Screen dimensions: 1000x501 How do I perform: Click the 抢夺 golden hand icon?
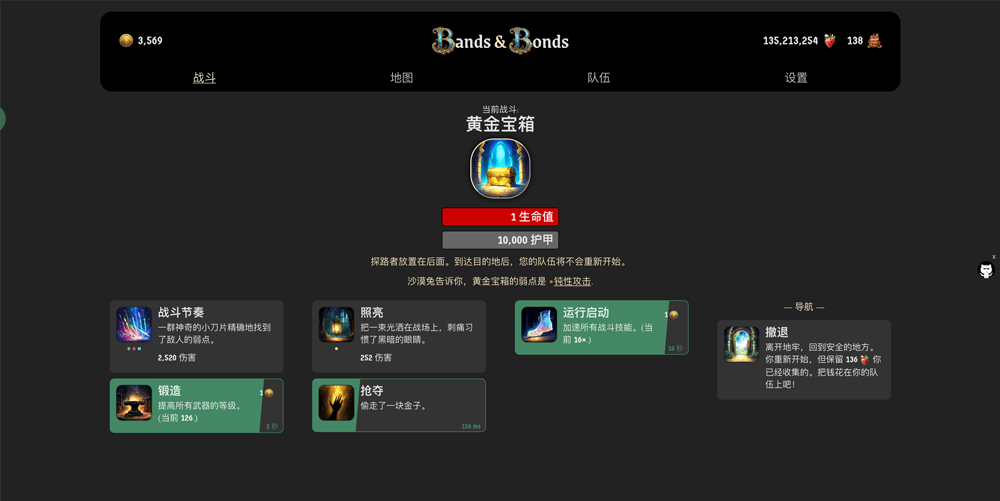tap(336, 402)
